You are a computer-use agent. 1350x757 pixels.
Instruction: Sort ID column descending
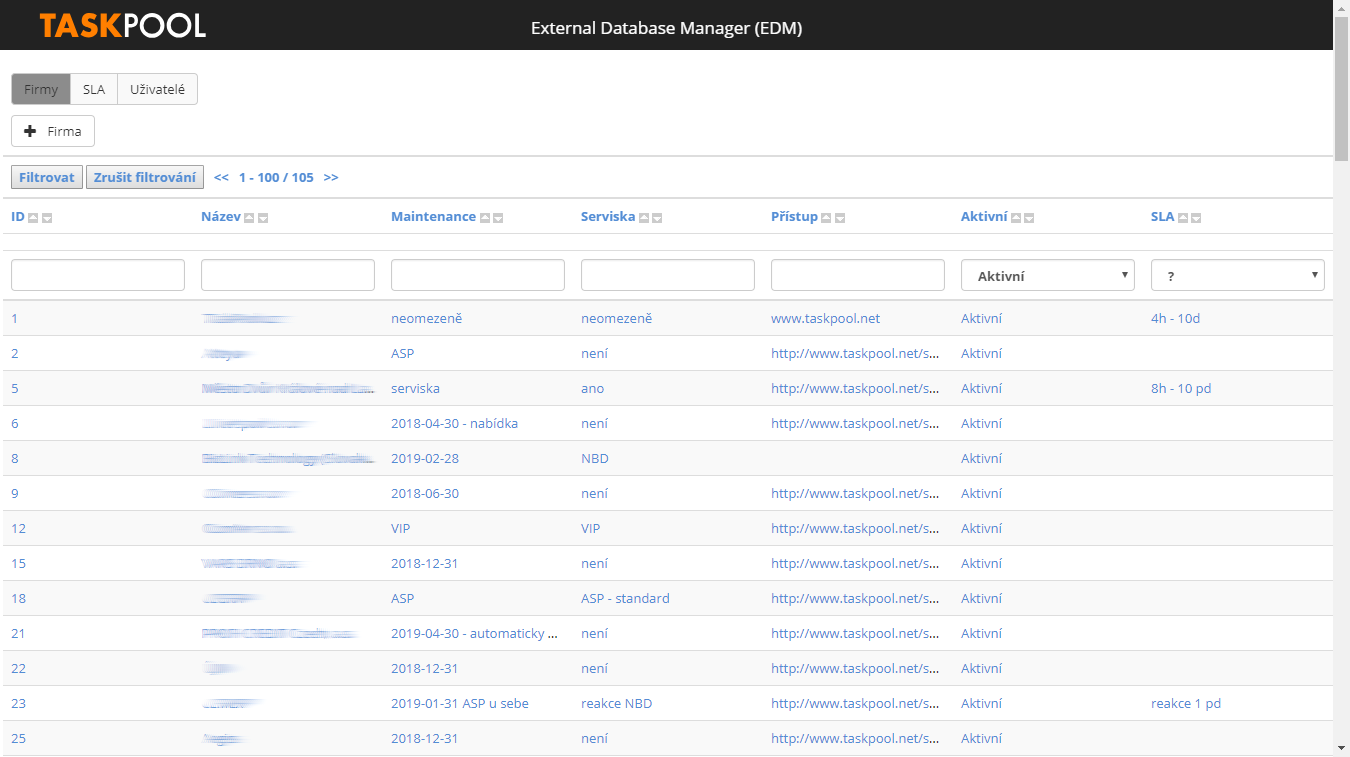point(47,218)
